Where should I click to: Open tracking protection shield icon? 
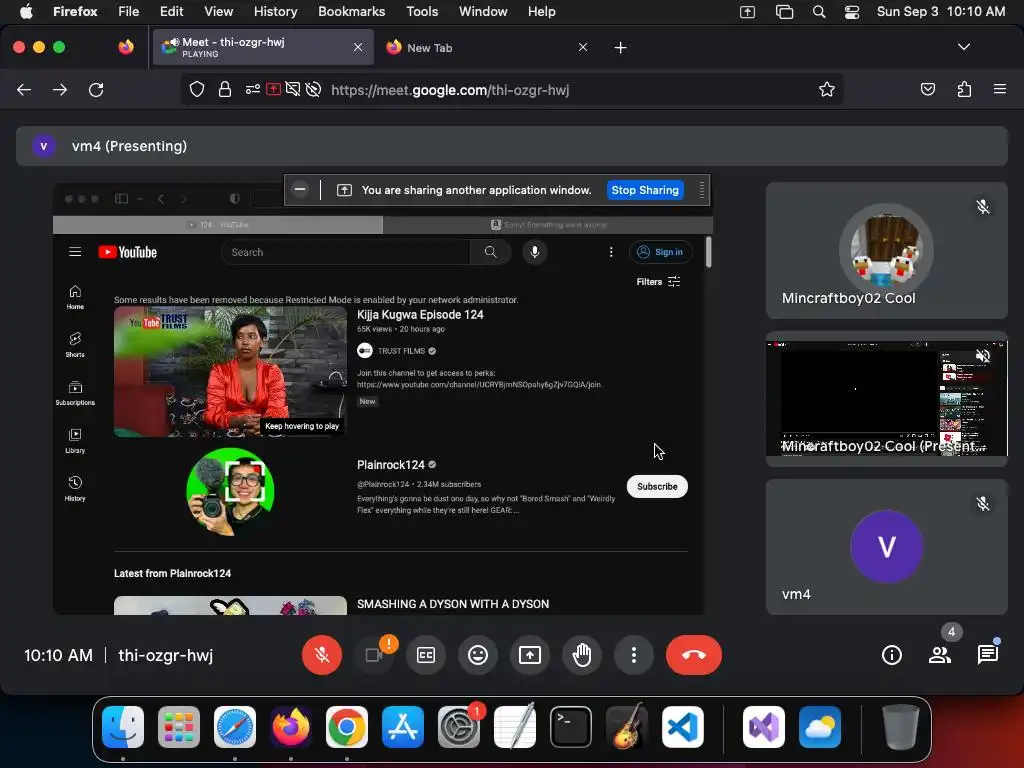tap(197, 89)
